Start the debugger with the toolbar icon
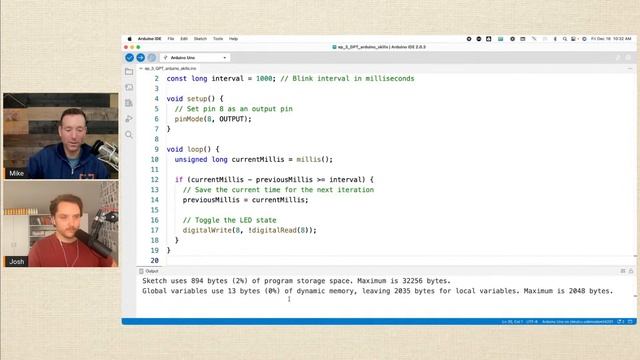 (x=152, y=58)
